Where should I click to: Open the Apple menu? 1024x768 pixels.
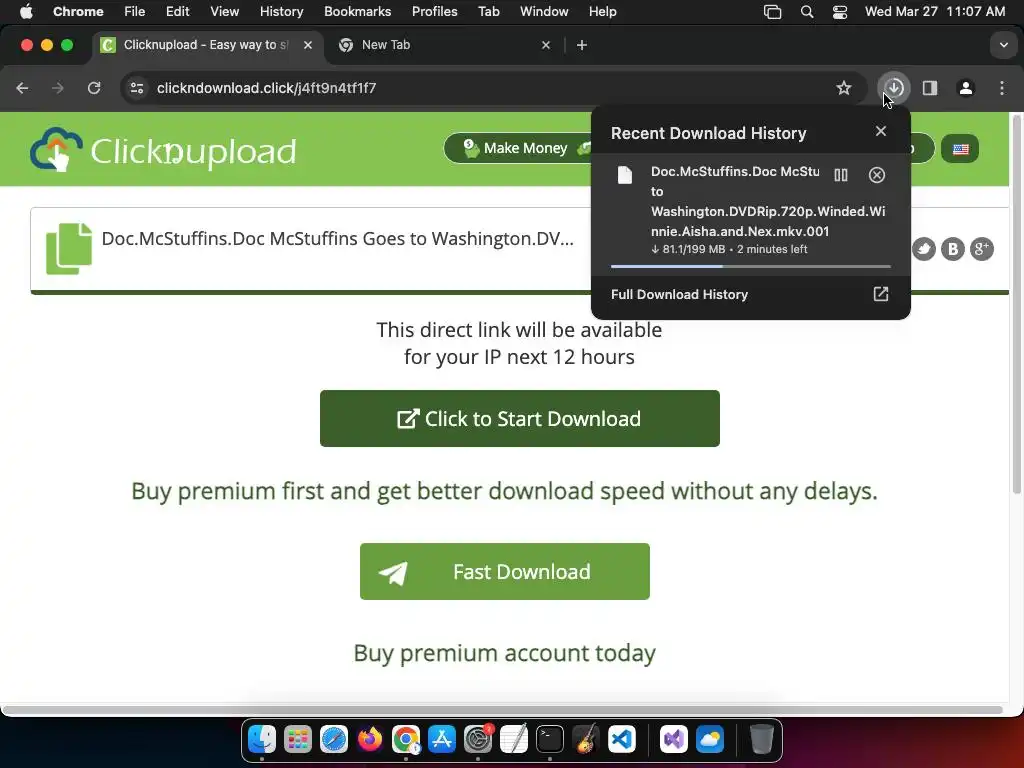pos(26,11)
